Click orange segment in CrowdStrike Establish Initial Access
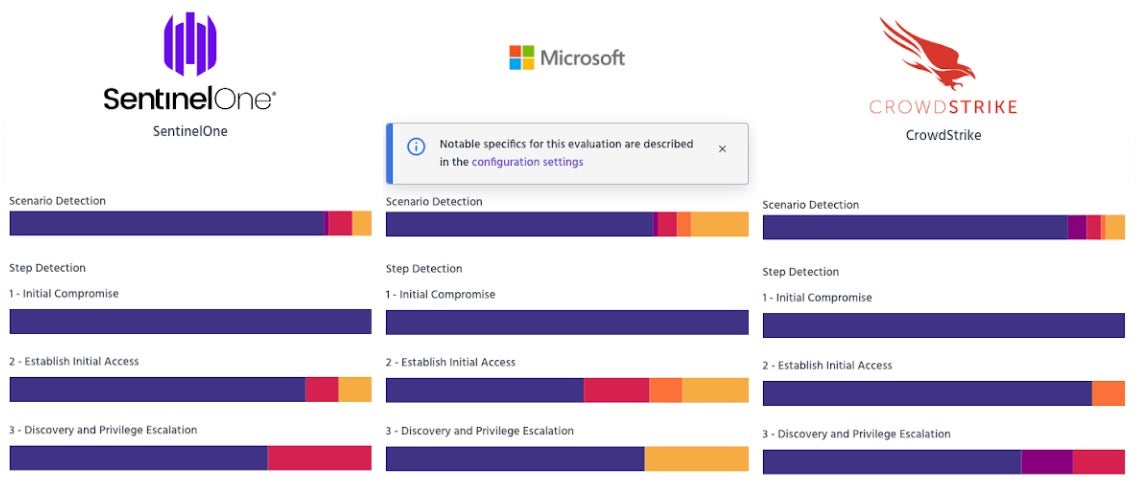The width and height of the screenshot is (1141, 487). (x=1108, y=393)
